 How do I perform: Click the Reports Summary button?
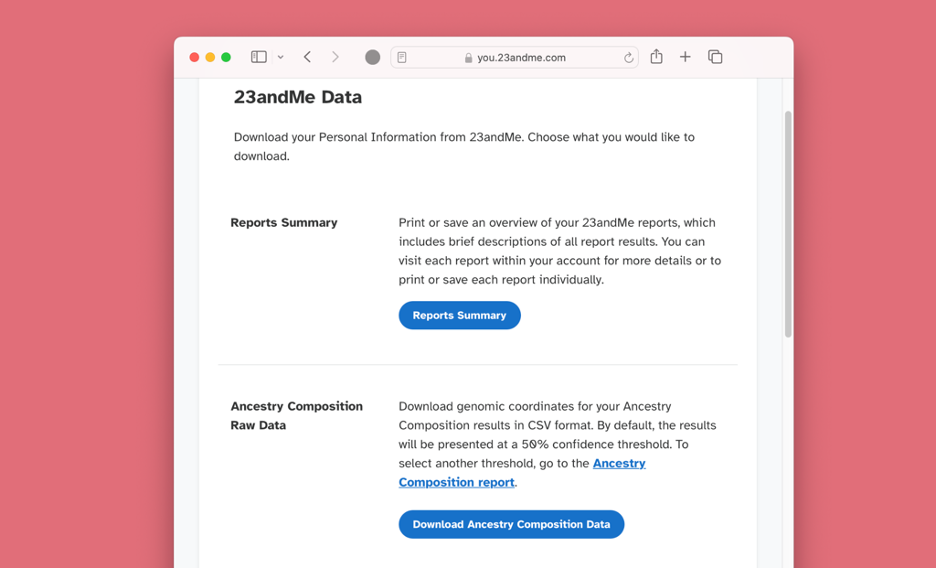click(x=459, y=315)
